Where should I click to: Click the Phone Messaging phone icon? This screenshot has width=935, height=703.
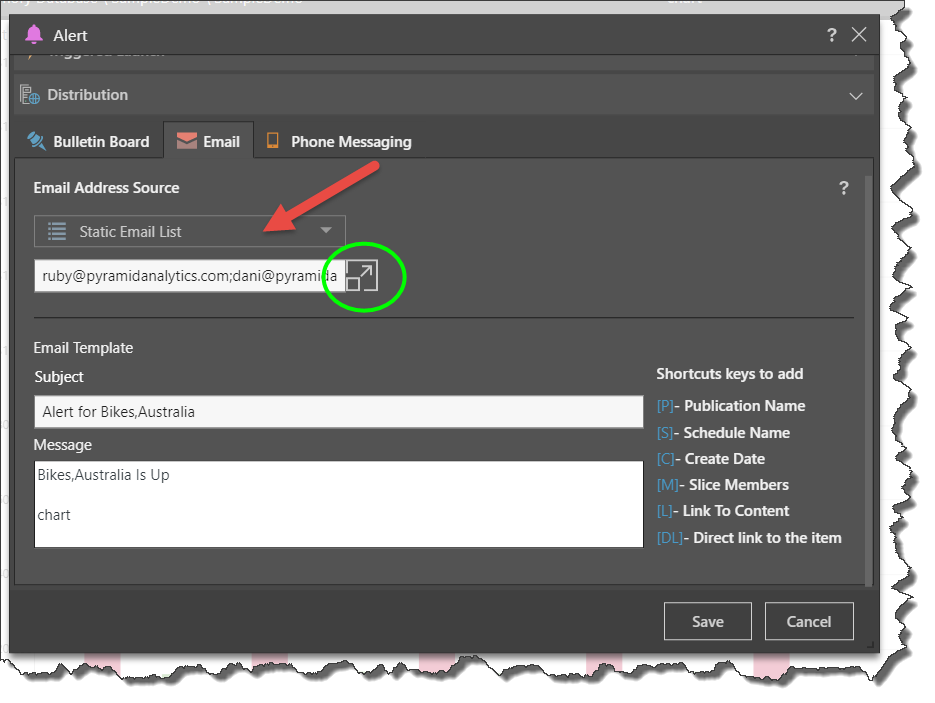(273, 140)
